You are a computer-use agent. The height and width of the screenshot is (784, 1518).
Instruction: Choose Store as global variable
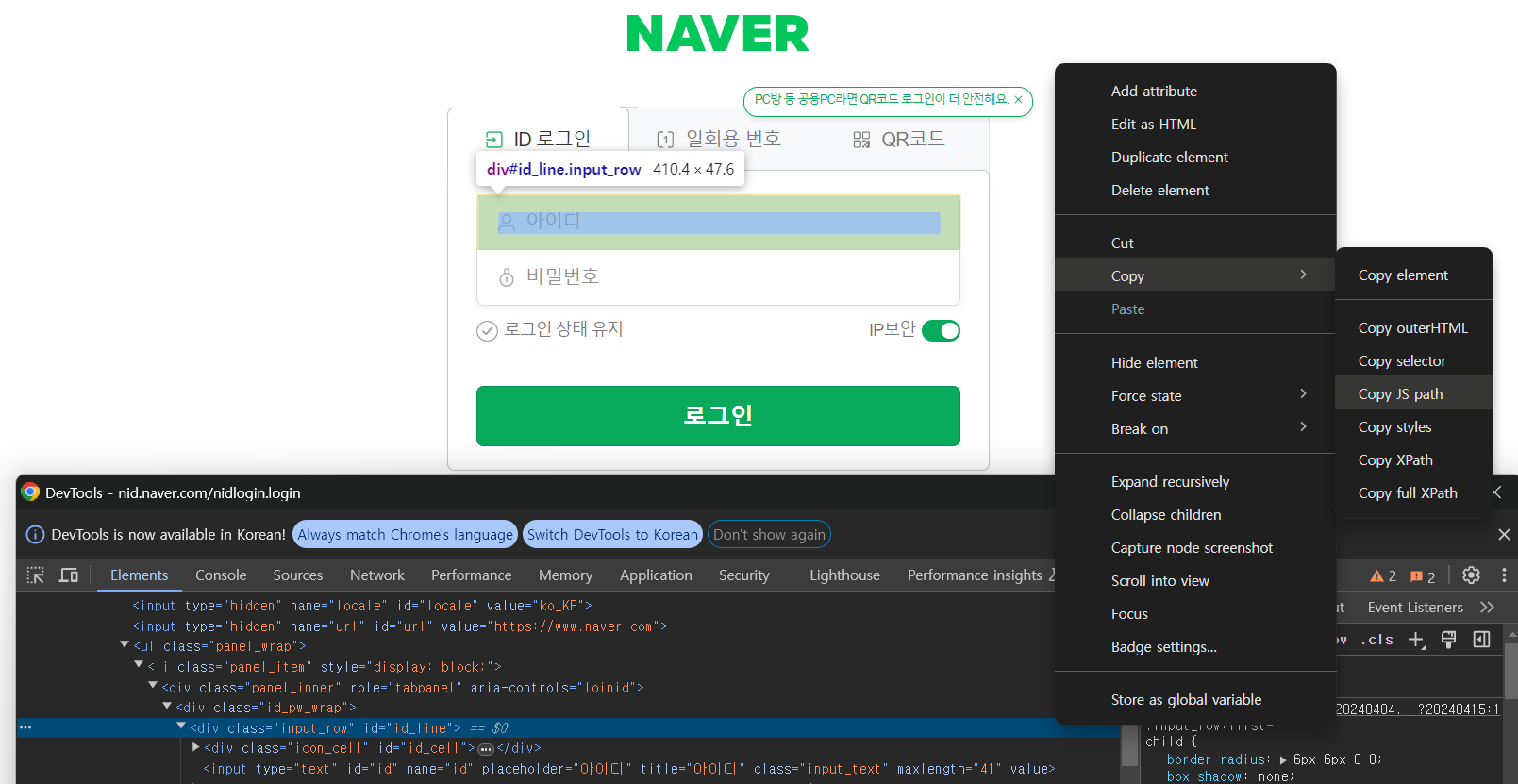click(x=1195, y=699)
